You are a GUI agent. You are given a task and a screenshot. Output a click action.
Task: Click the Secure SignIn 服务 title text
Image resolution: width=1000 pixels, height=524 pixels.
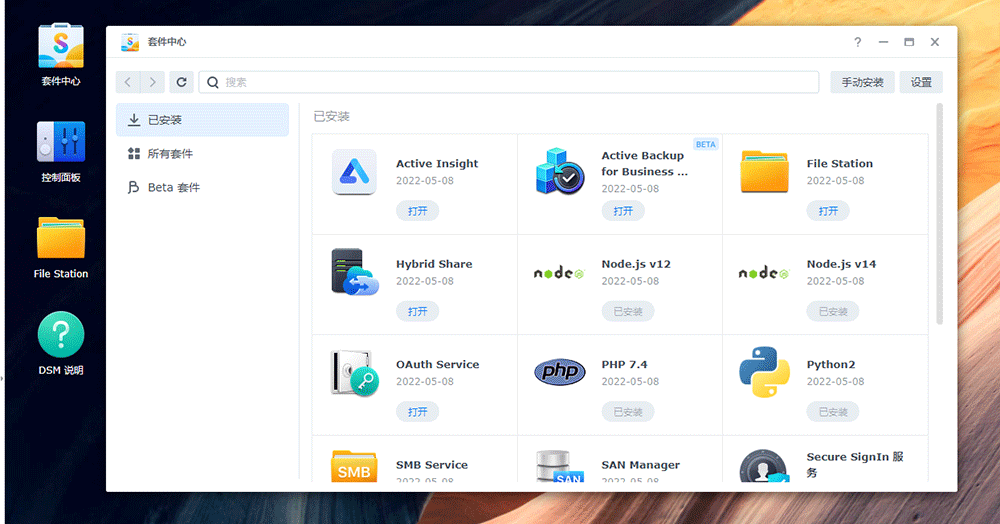[855, 465]
